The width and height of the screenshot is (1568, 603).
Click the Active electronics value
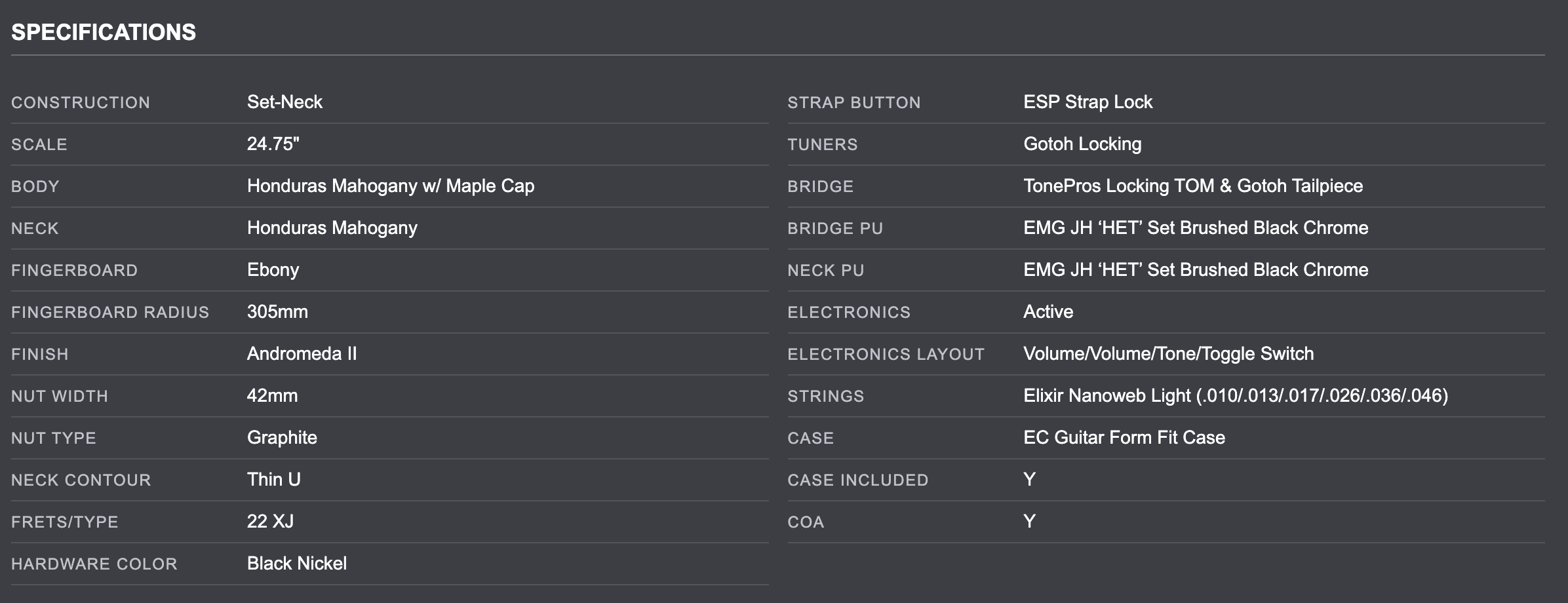coord(1048,312)
